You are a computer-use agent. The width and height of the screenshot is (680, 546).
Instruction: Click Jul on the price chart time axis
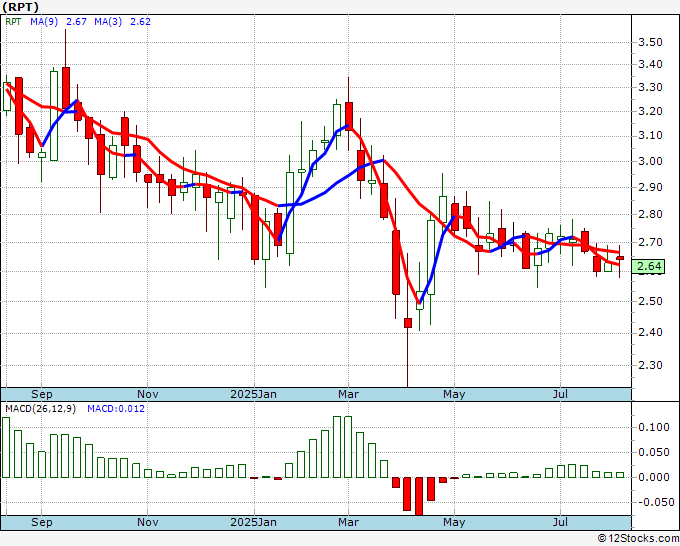pos(560,394)
